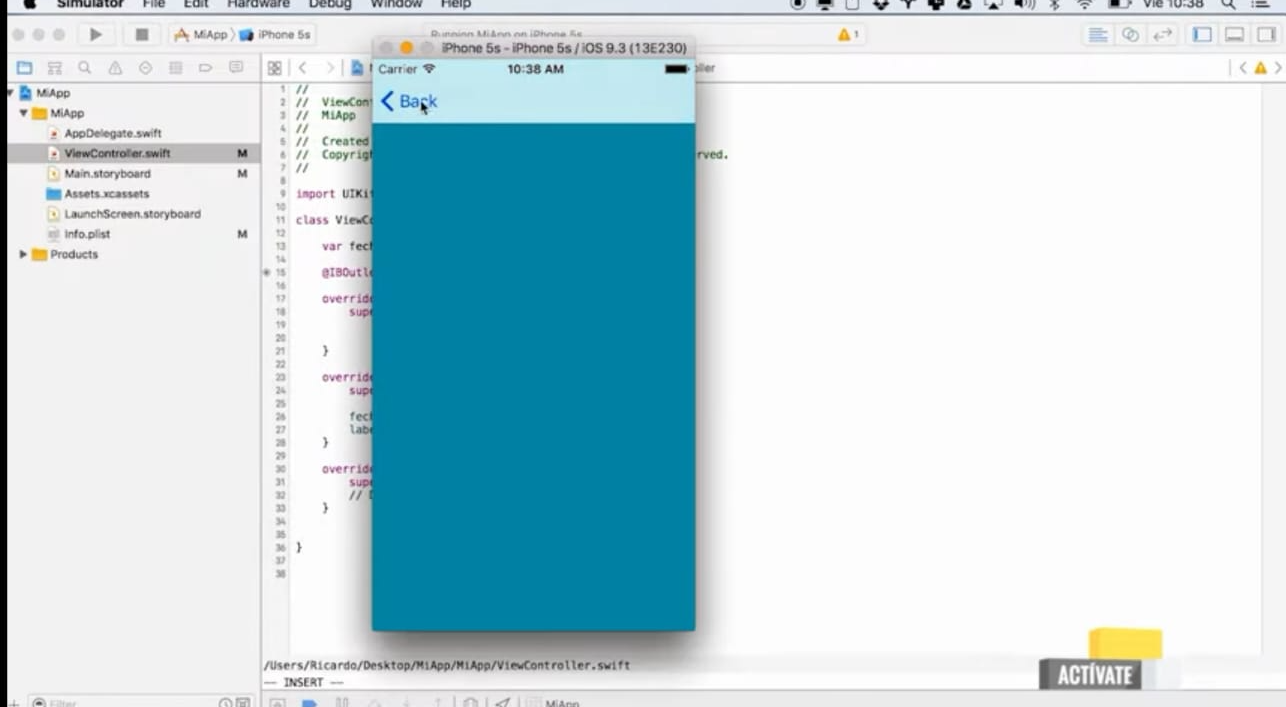This screenshot has width=1286, height=707.
Task: Open the File menu
Action: tap(153, 5)
